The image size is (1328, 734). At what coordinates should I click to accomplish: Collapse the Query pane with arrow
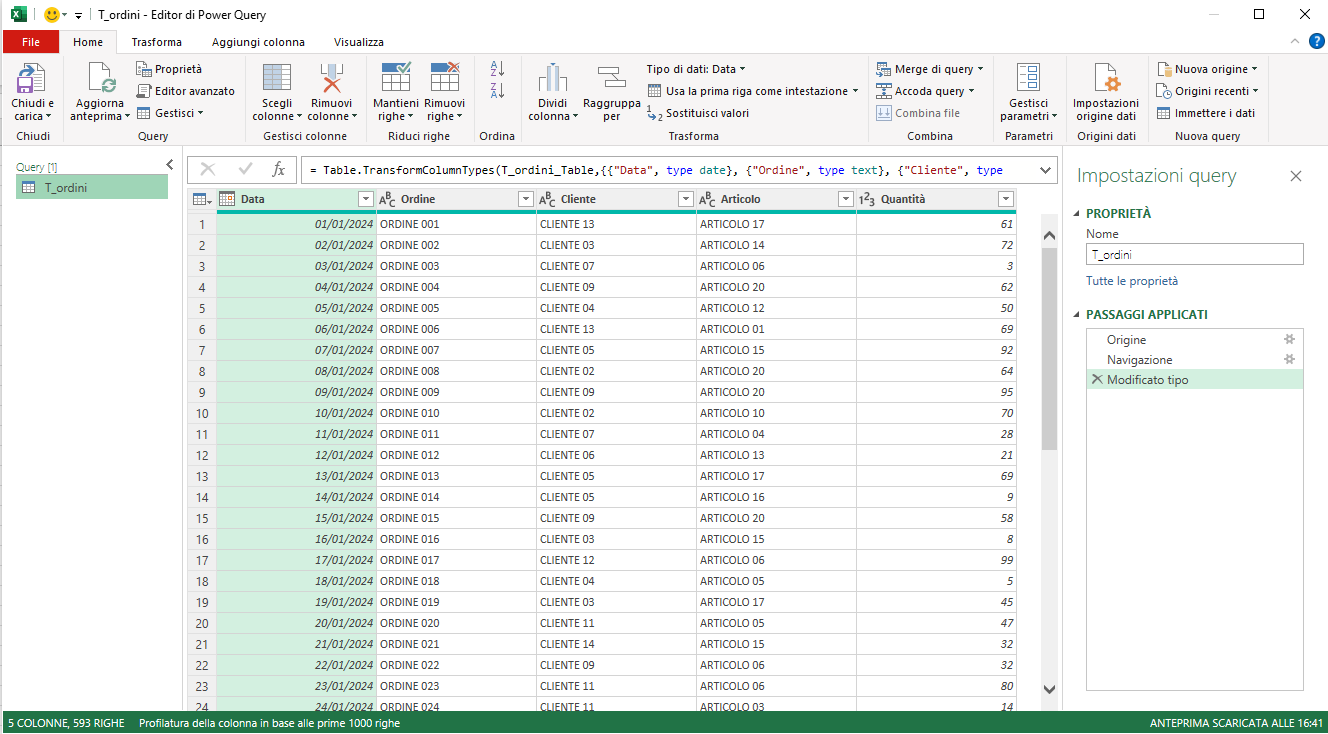point(169,165)
